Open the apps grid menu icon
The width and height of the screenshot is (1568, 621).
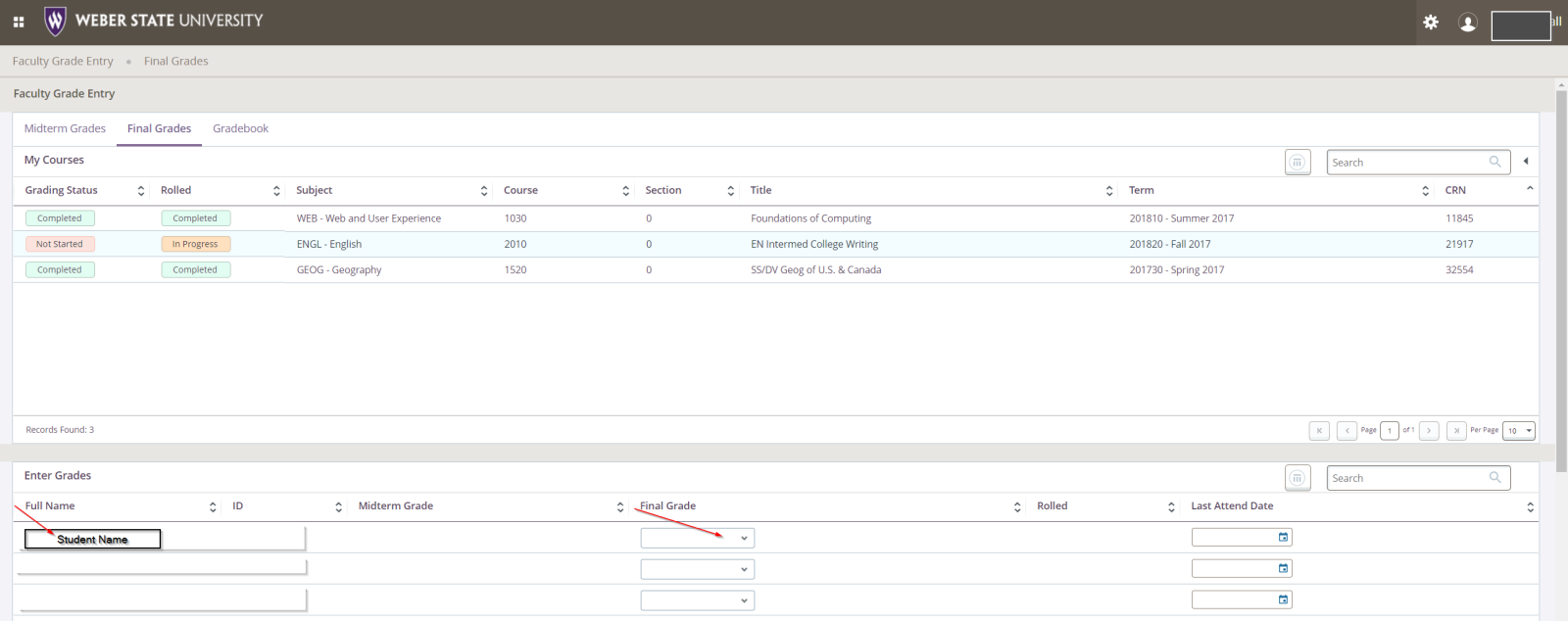[x=19, y=22]
